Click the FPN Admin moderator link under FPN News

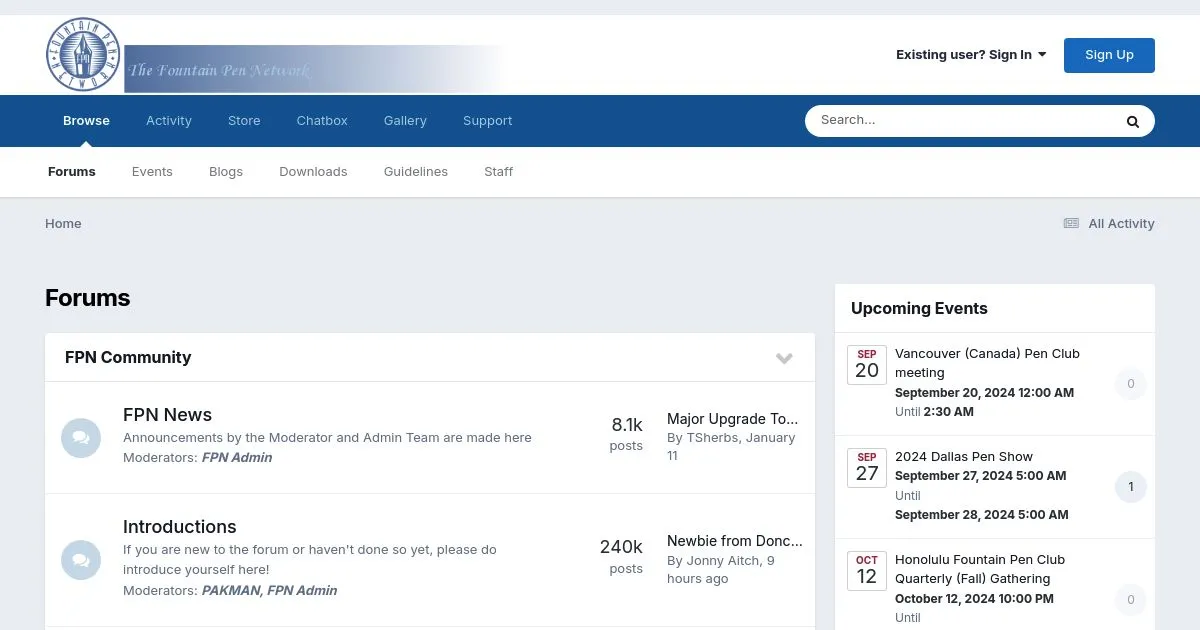[237, 458]
